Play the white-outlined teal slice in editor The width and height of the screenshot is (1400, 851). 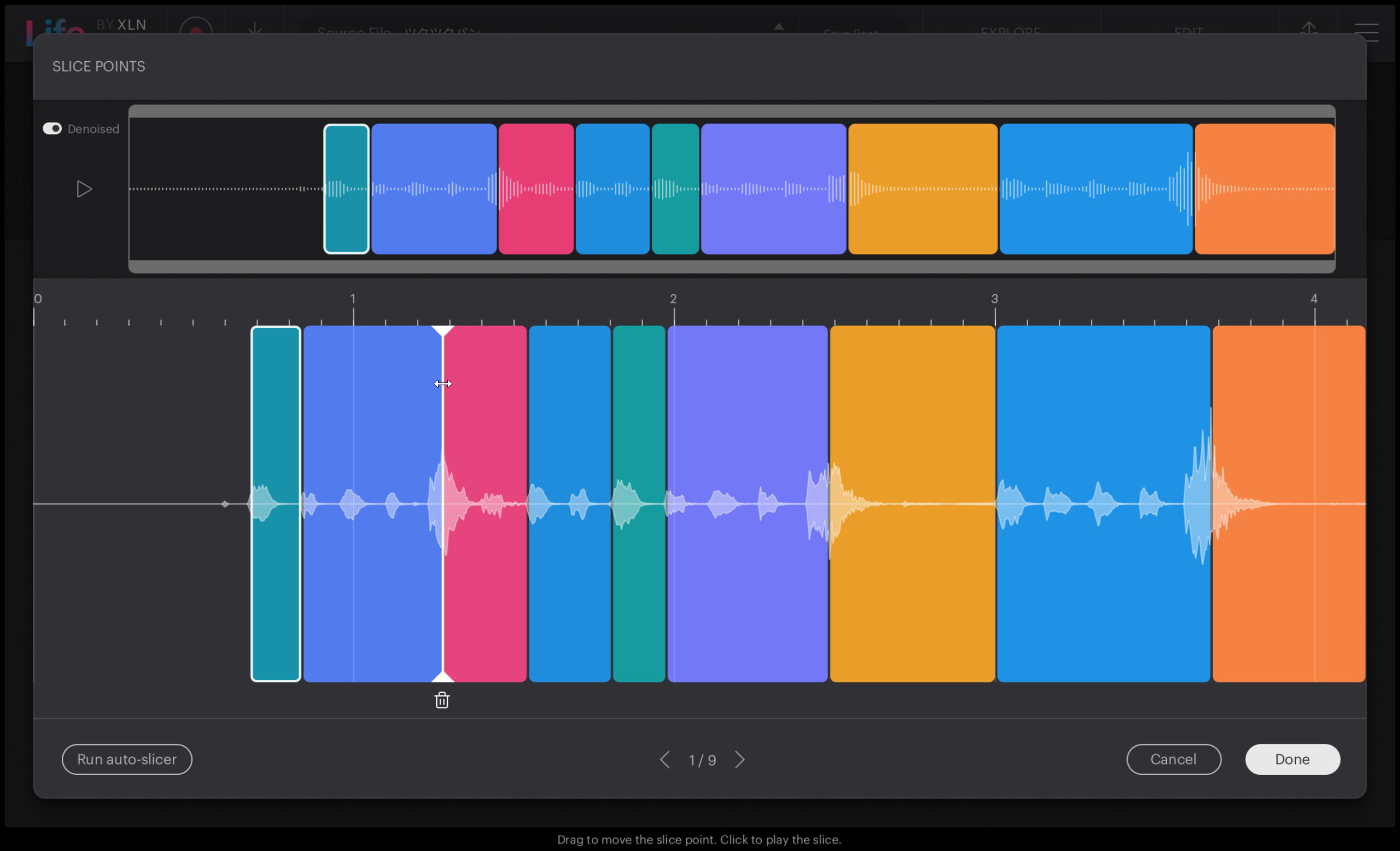coord(276,503)
